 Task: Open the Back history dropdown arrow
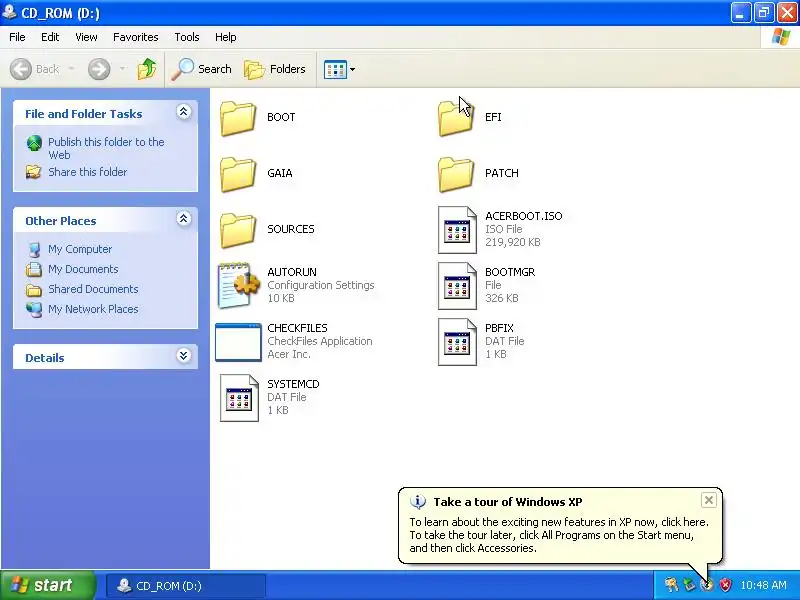click(71, 69)
